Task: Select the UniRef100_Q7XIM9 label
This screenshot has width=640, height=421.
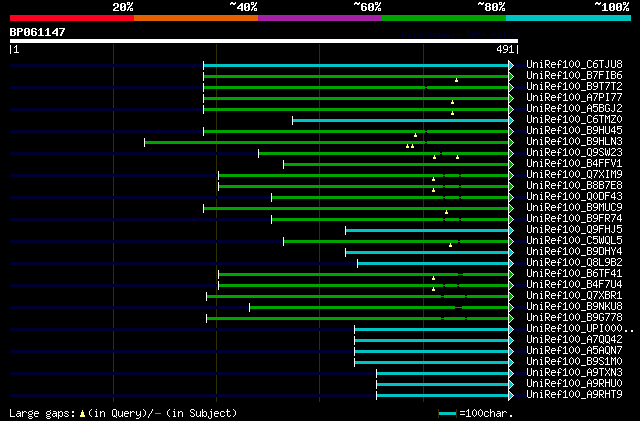Action: coord(574,175)
